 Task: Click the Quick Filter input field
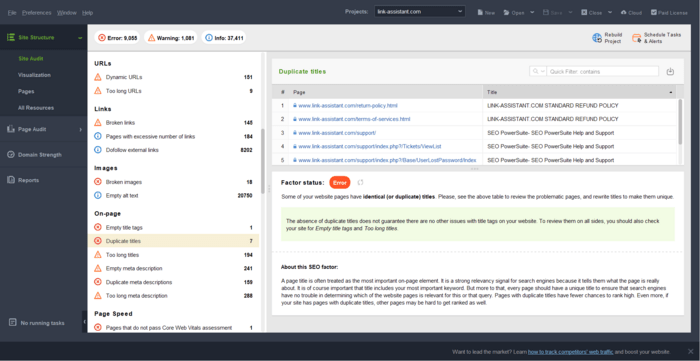602,71
